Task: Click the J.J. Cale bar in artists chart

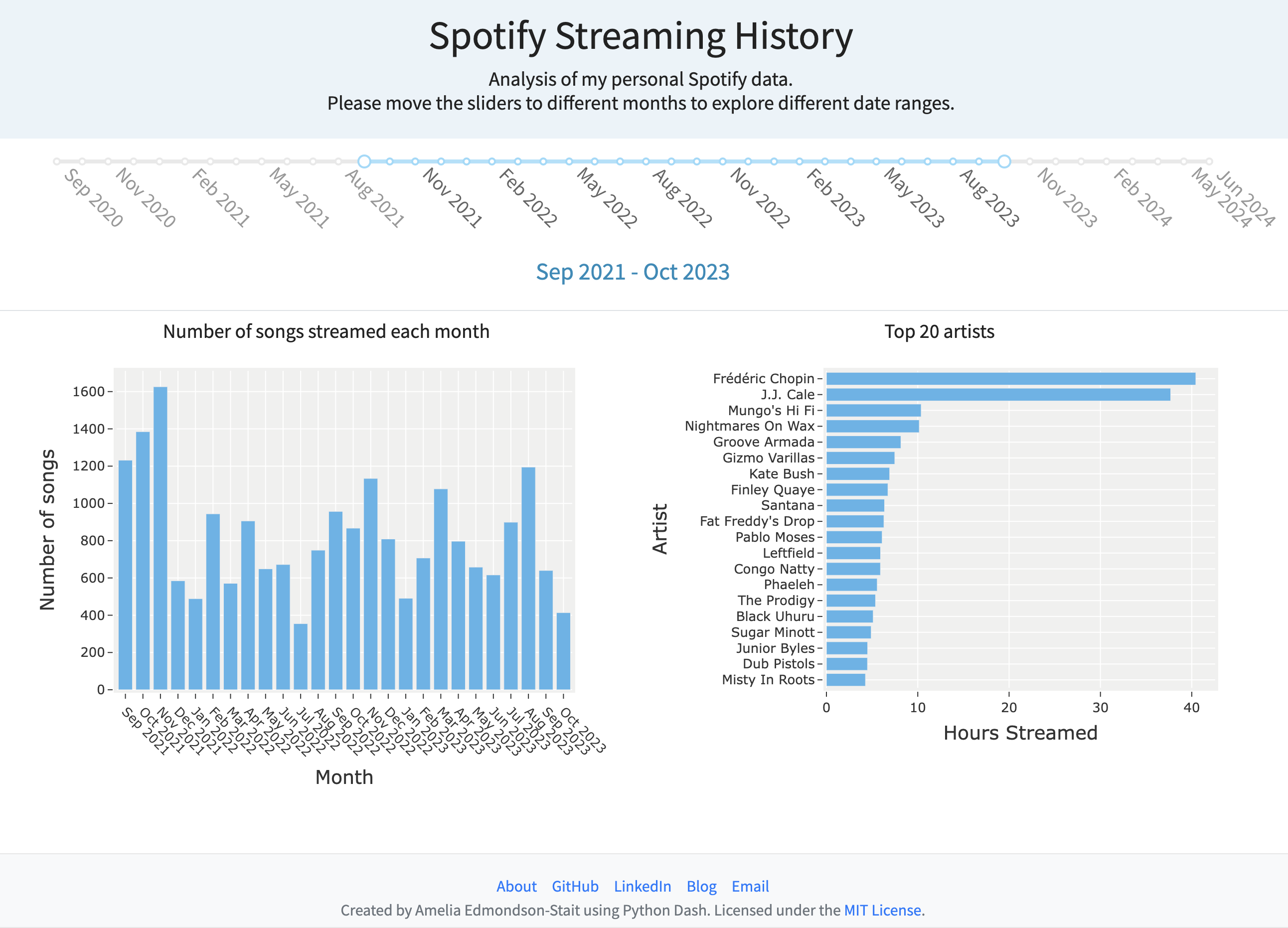Action: click(998, 394)
